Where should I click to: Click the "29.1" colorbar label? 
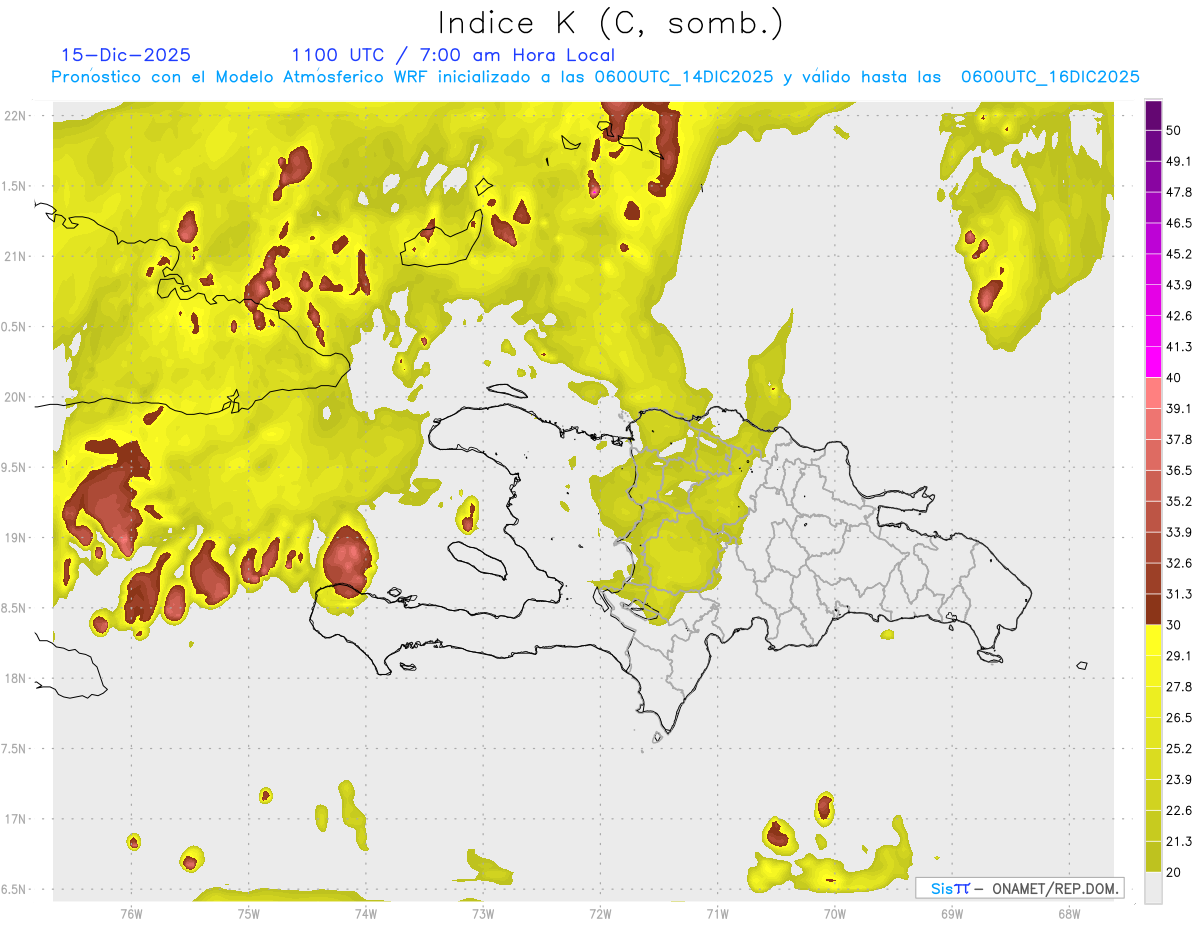(x=1179, y=656)
